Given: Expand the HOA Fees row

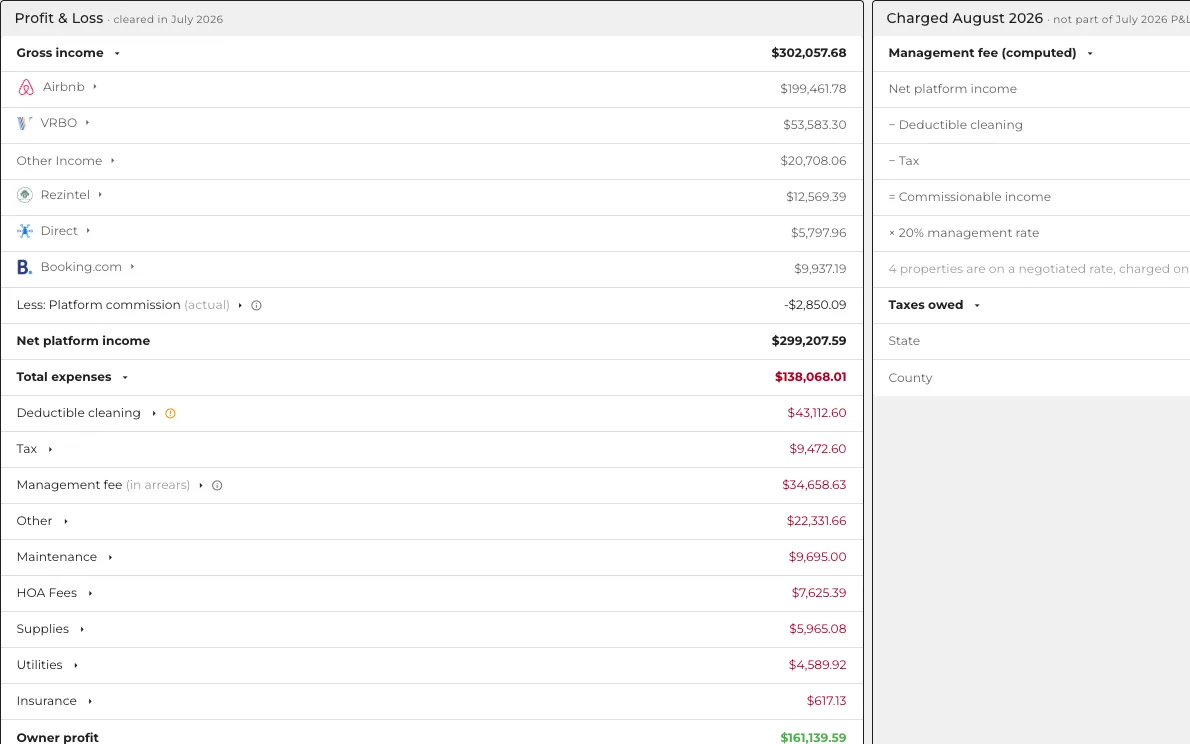Looking at the screenshot, I should tap(90, 594).
